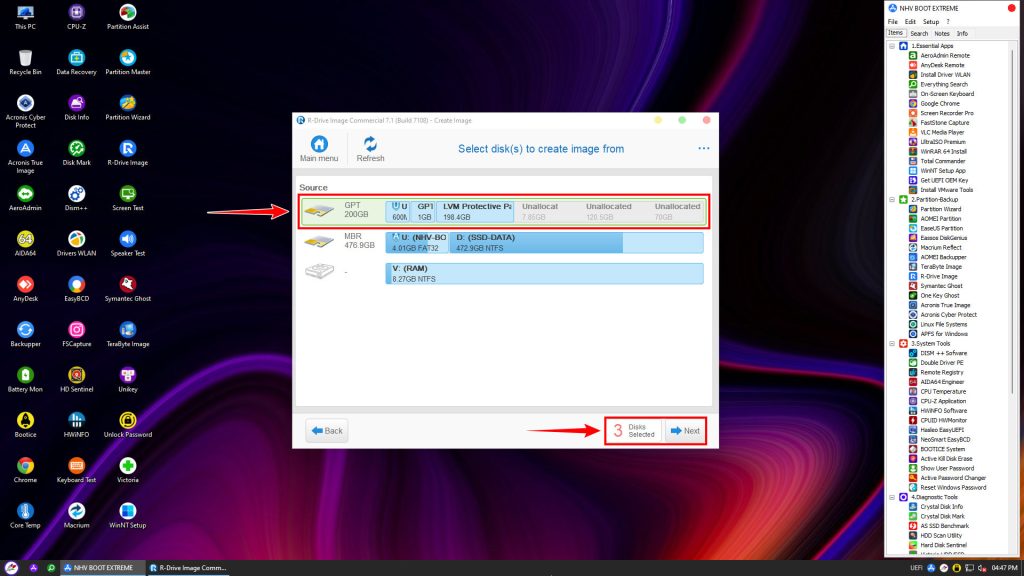Select the TeraByte Image desktop icon
Viewport: 1024px width, 576px height.
pos(127,334)
